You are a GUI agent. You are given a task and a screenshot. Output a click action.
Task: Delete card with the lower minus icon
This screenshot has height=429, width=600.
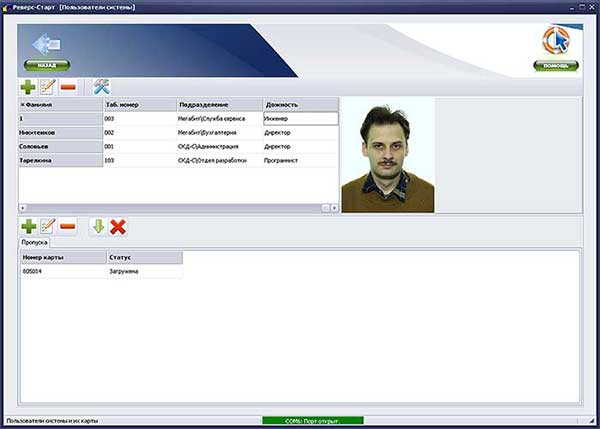pos(68,226)
